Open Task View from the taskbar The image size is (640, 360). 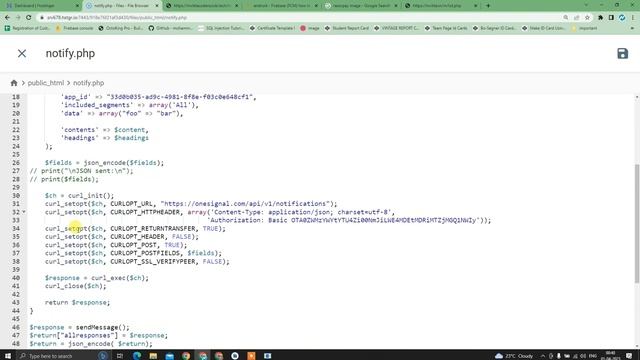pos(120,356)
